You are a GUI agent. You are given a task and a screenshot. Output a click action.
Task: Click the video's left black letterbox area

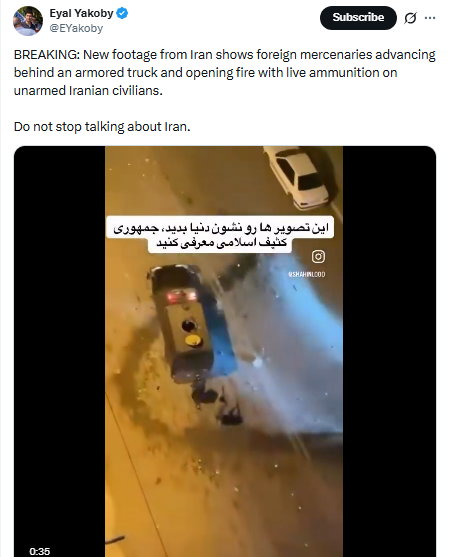59,351
